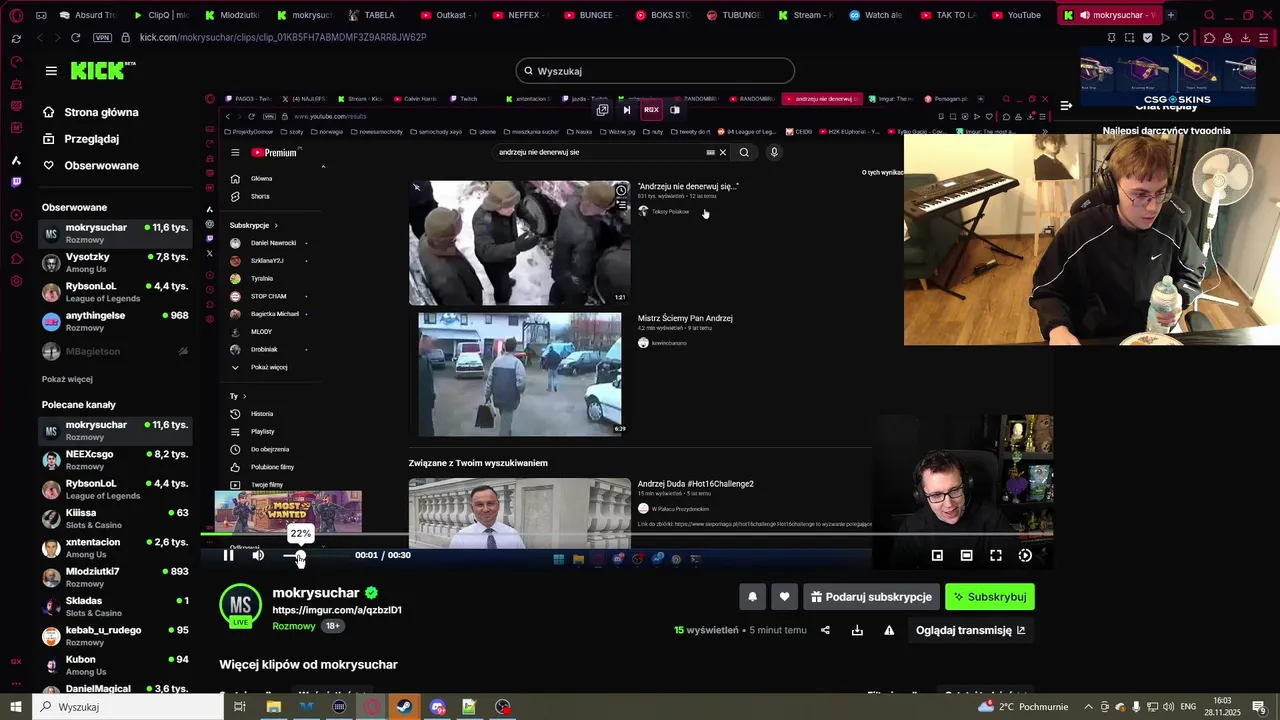1280x720 pixels.
Task: Adjust the volume slider at 22%
Action: tap(300, 555)
